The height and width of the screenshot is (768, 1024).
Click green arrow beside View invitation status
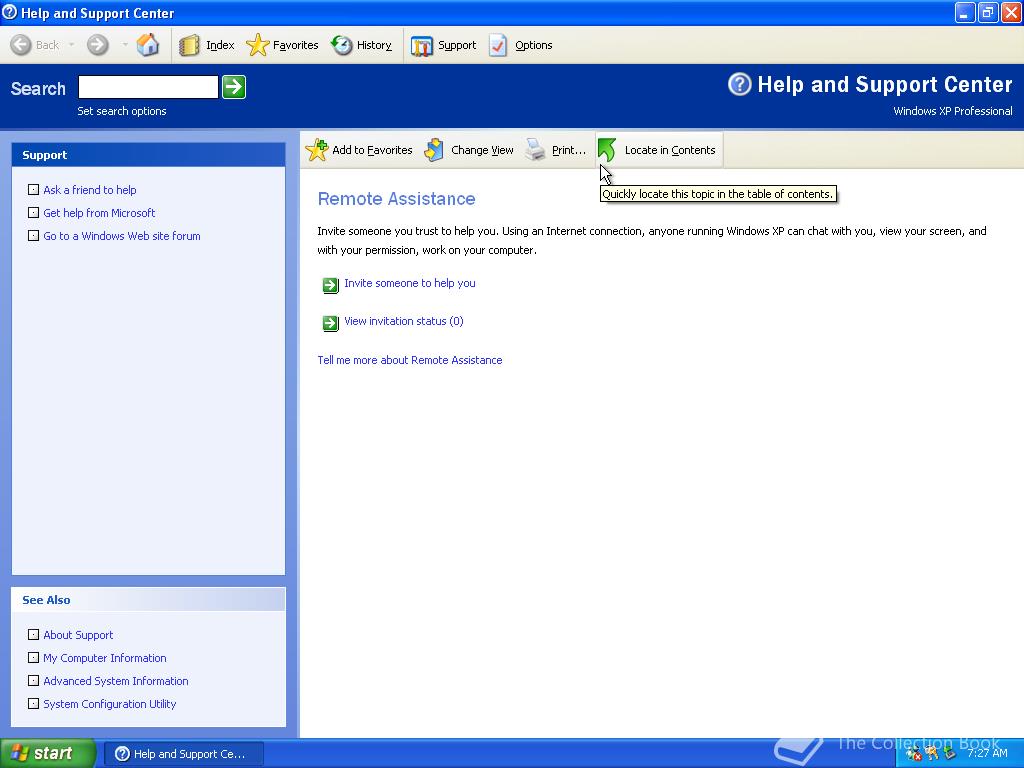point(331,323)
